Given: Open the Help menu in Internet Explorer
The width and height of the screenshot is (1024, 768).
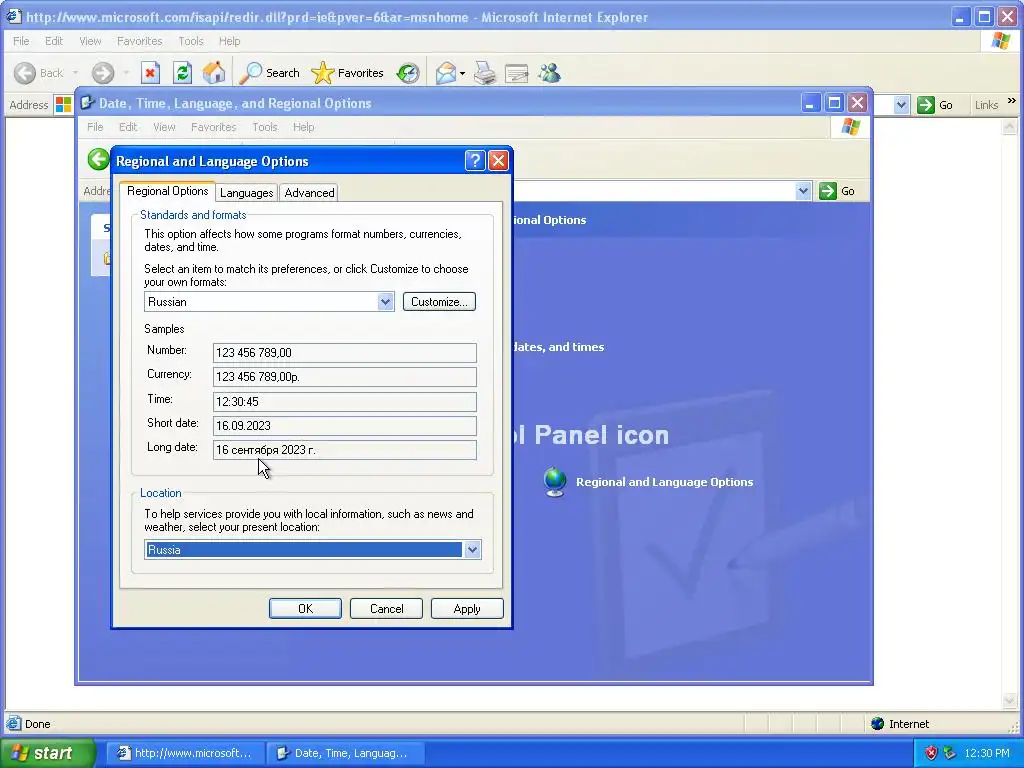Looking at the screenshot, I should click(229, 40).
